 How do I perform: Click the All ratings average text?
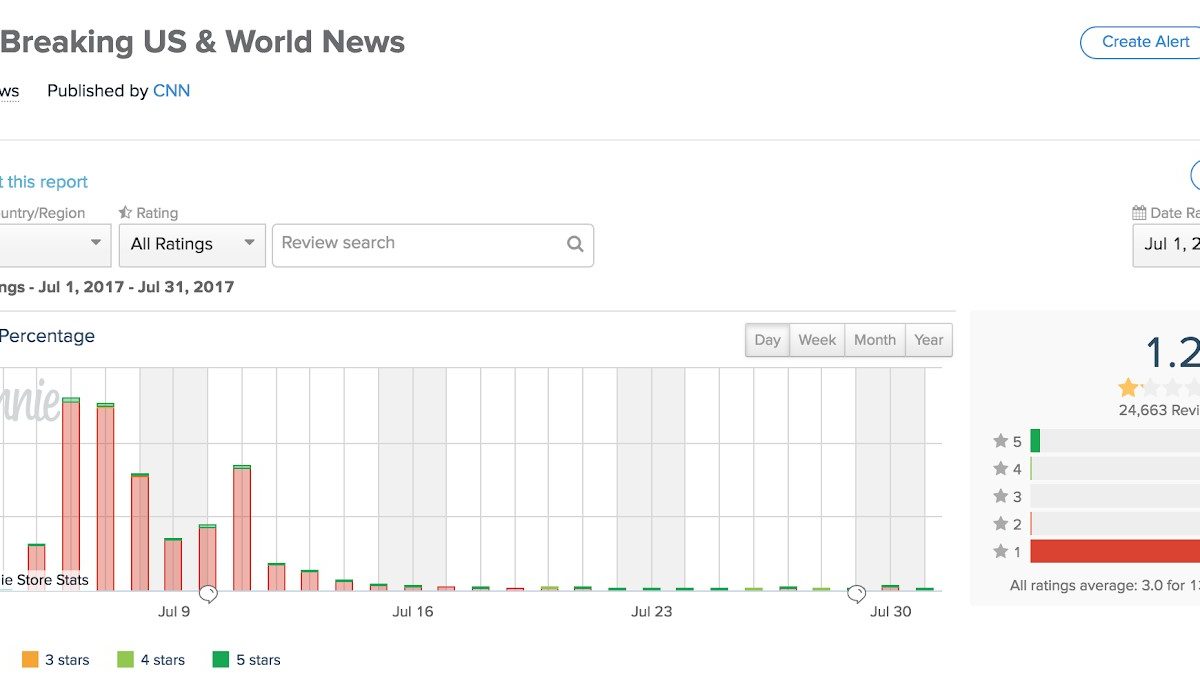1104,585
